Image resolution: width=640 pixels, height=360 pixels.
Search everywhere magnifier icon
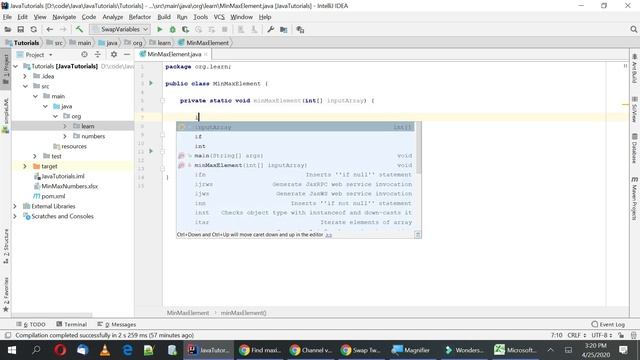pyautogui.click(x=633, y=29)
